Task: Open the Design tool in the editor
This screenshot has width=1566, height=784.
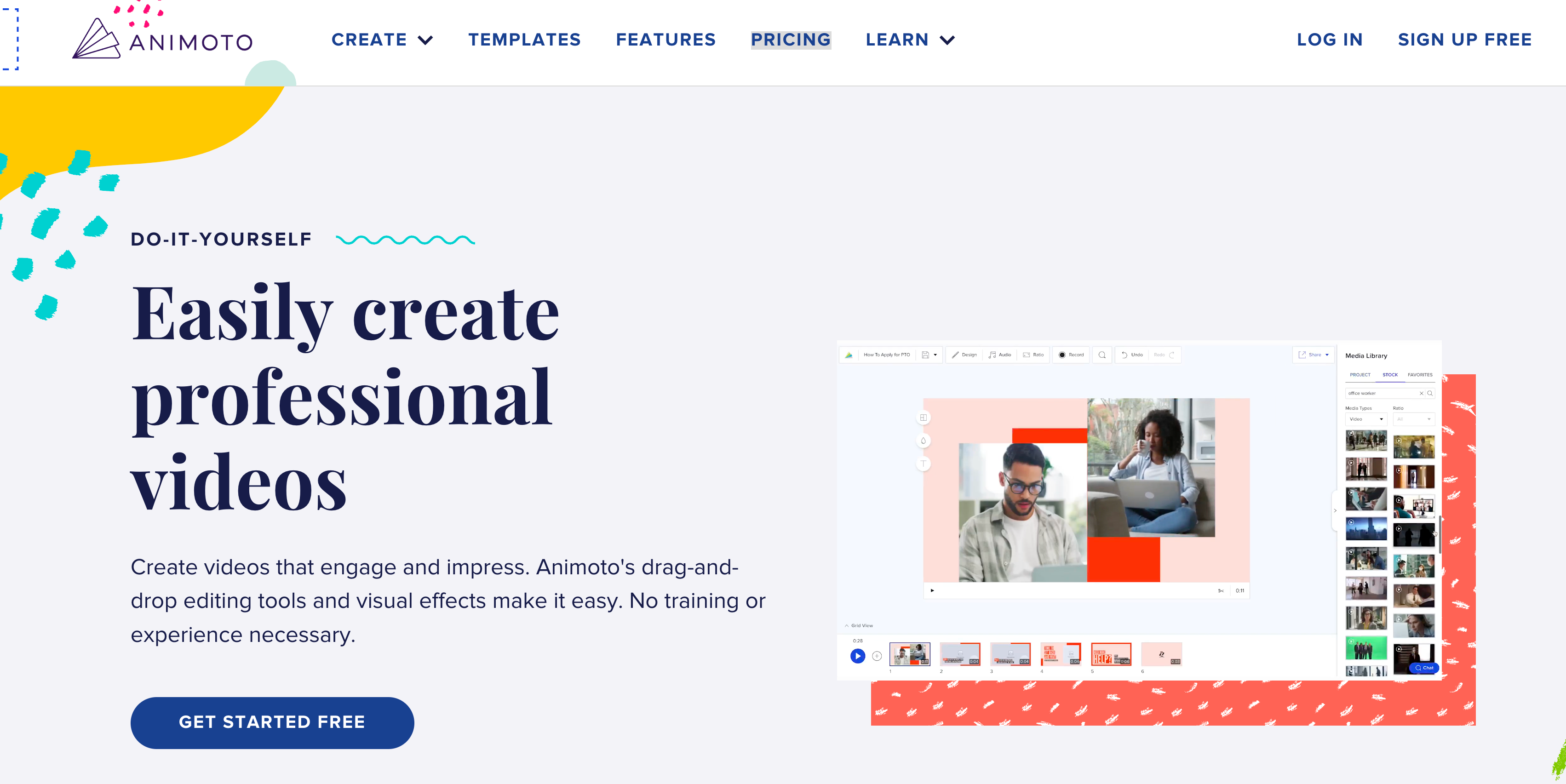Action: (x=964, y=355)
